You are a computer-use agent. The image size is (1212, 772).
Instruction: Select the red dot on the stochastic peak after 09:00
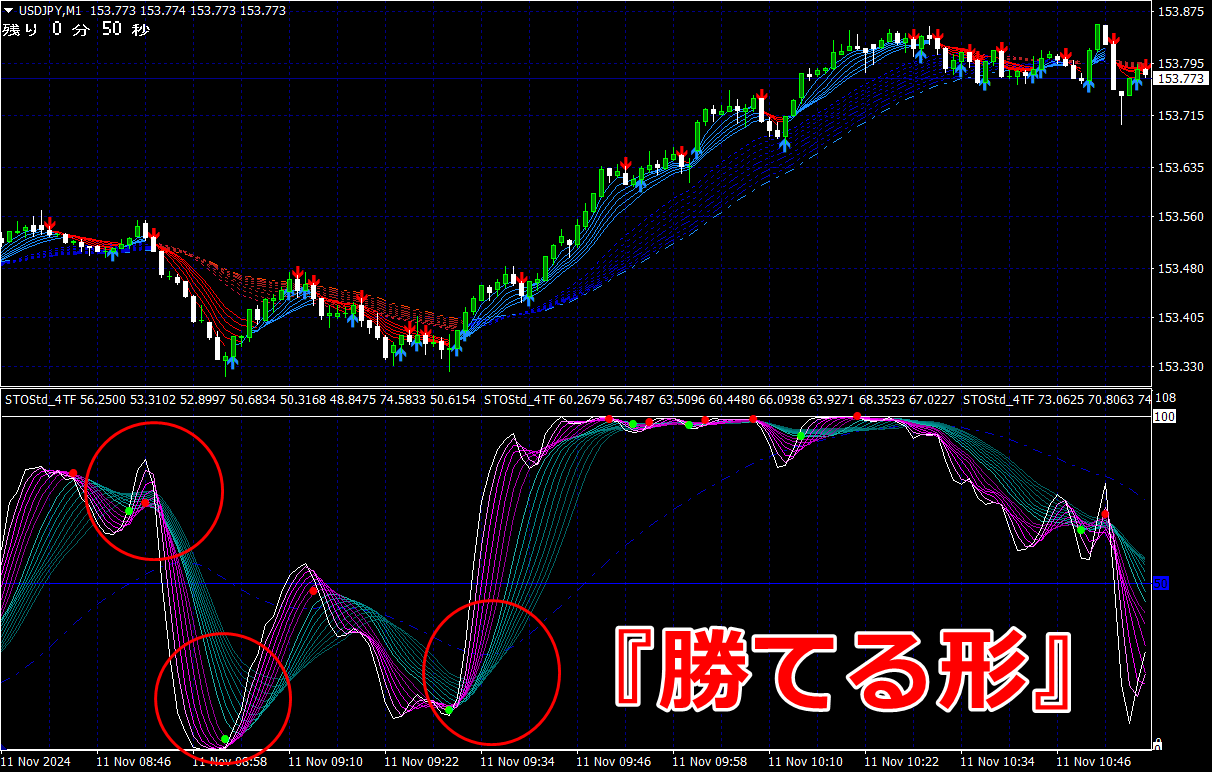pos(313,591)
